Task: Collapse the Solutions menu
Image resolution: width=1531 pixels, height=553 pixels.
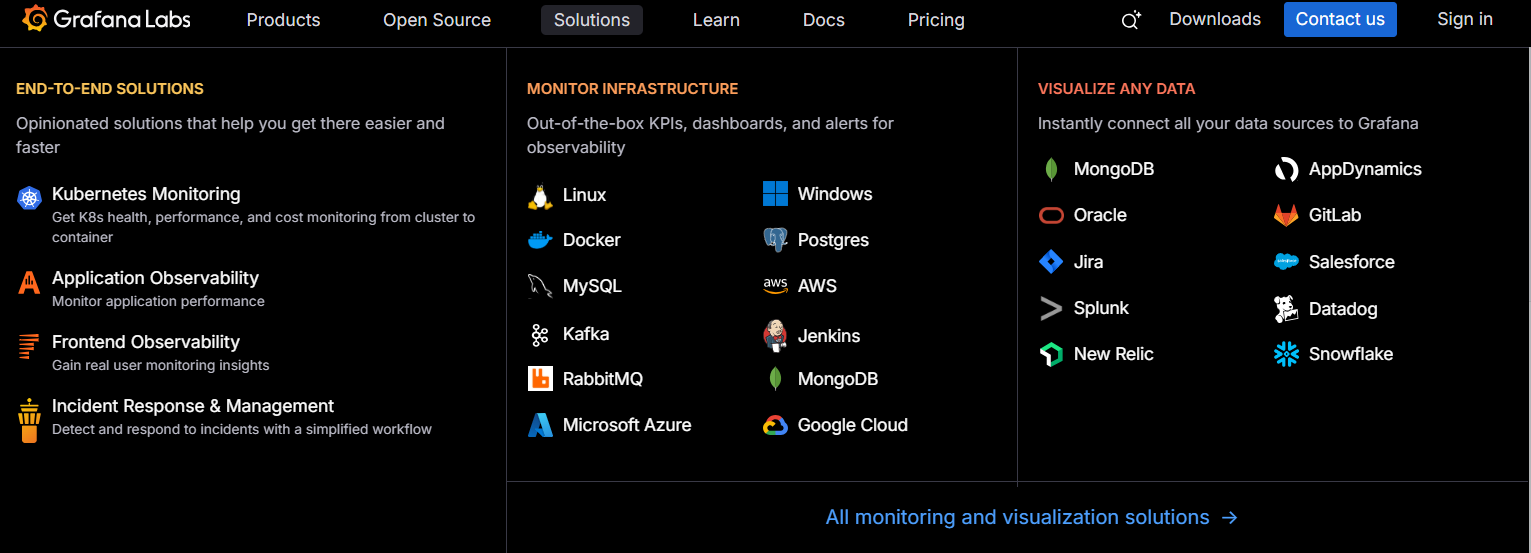Action: (x=592, y=20)
